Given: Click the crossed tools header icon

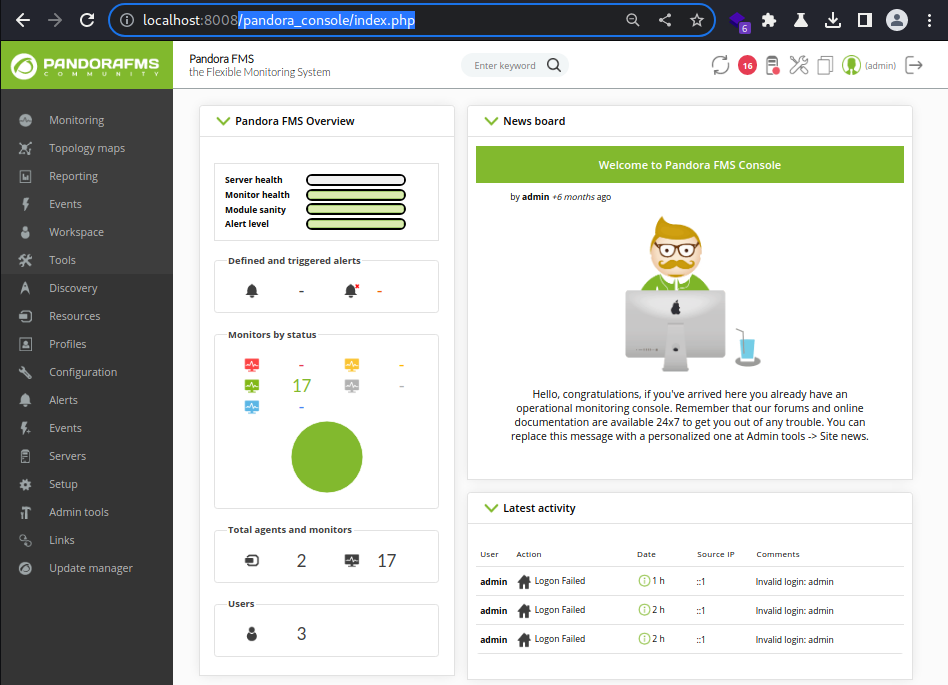Looking at the screenshot, I should click(799, 65).
